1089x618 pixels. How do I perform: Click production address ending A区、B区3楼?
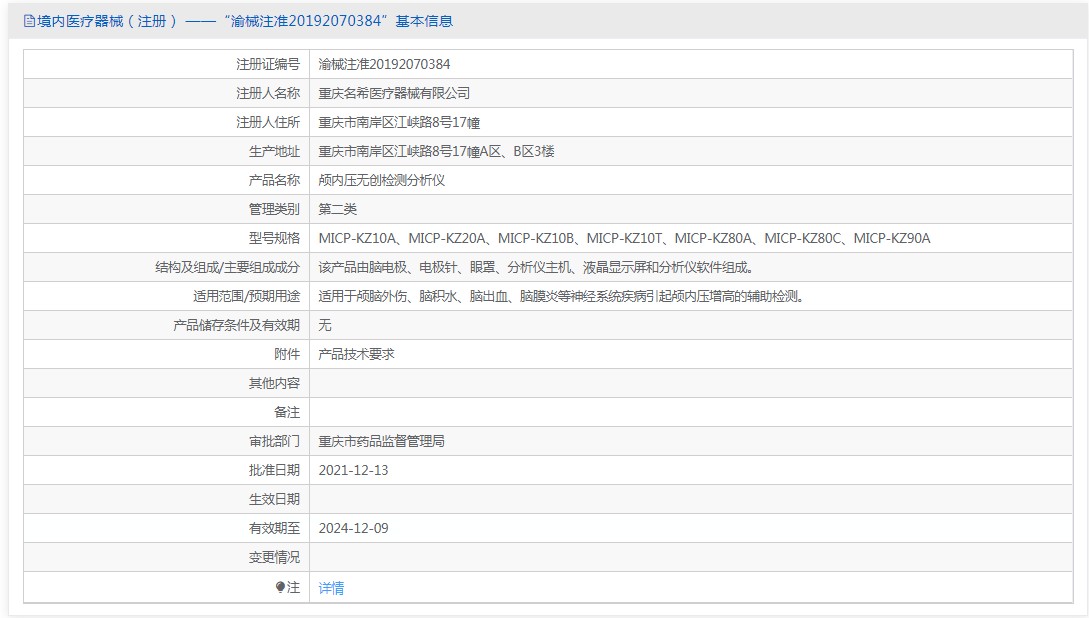(436, 151)
